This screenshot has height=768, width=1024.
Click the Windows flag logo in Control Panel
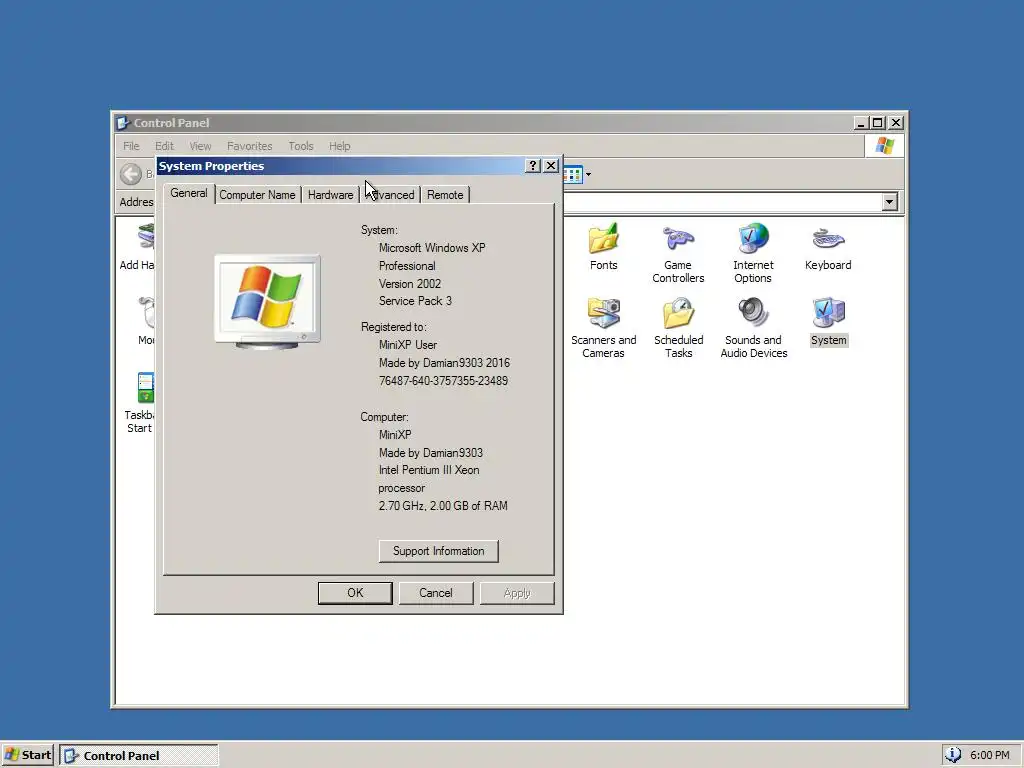click(x=885, y=146)
